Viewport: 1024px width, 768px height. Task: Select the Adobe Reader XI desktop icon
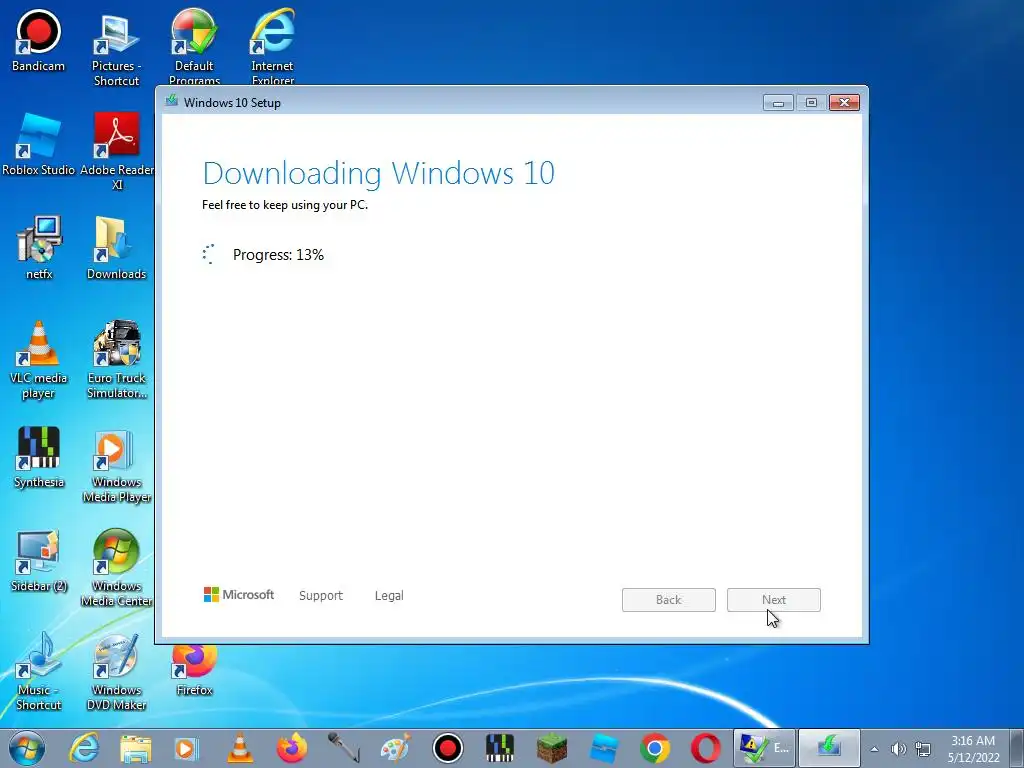tap(117, 152)
